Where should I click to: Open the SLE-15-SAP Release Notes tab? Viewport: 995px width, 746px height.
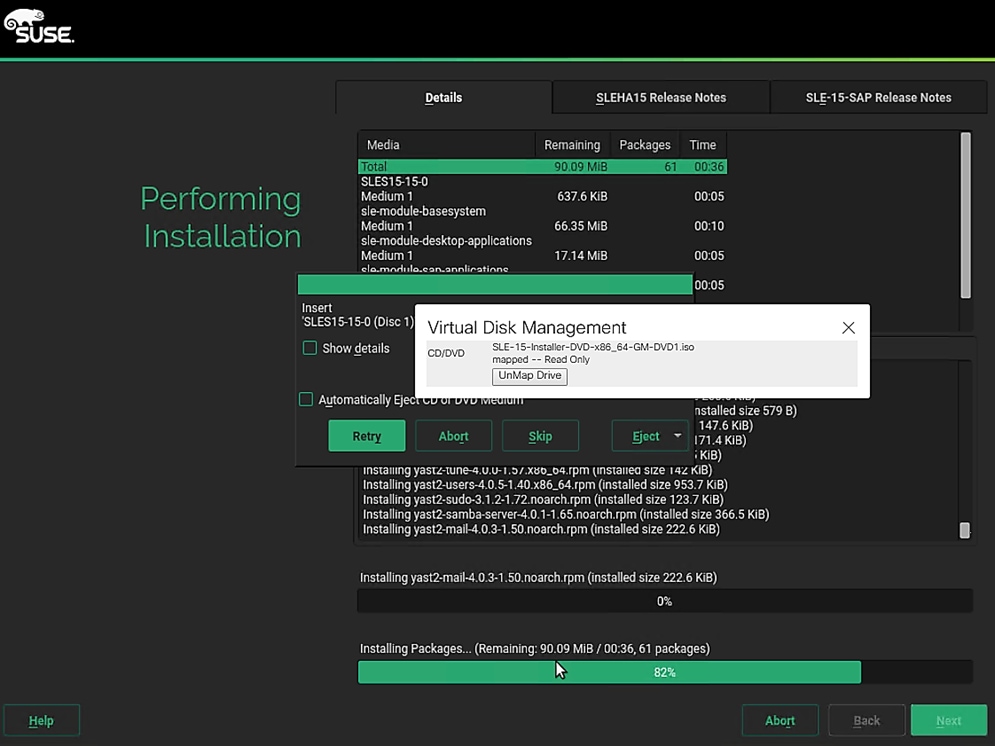[x=878, y=97]
